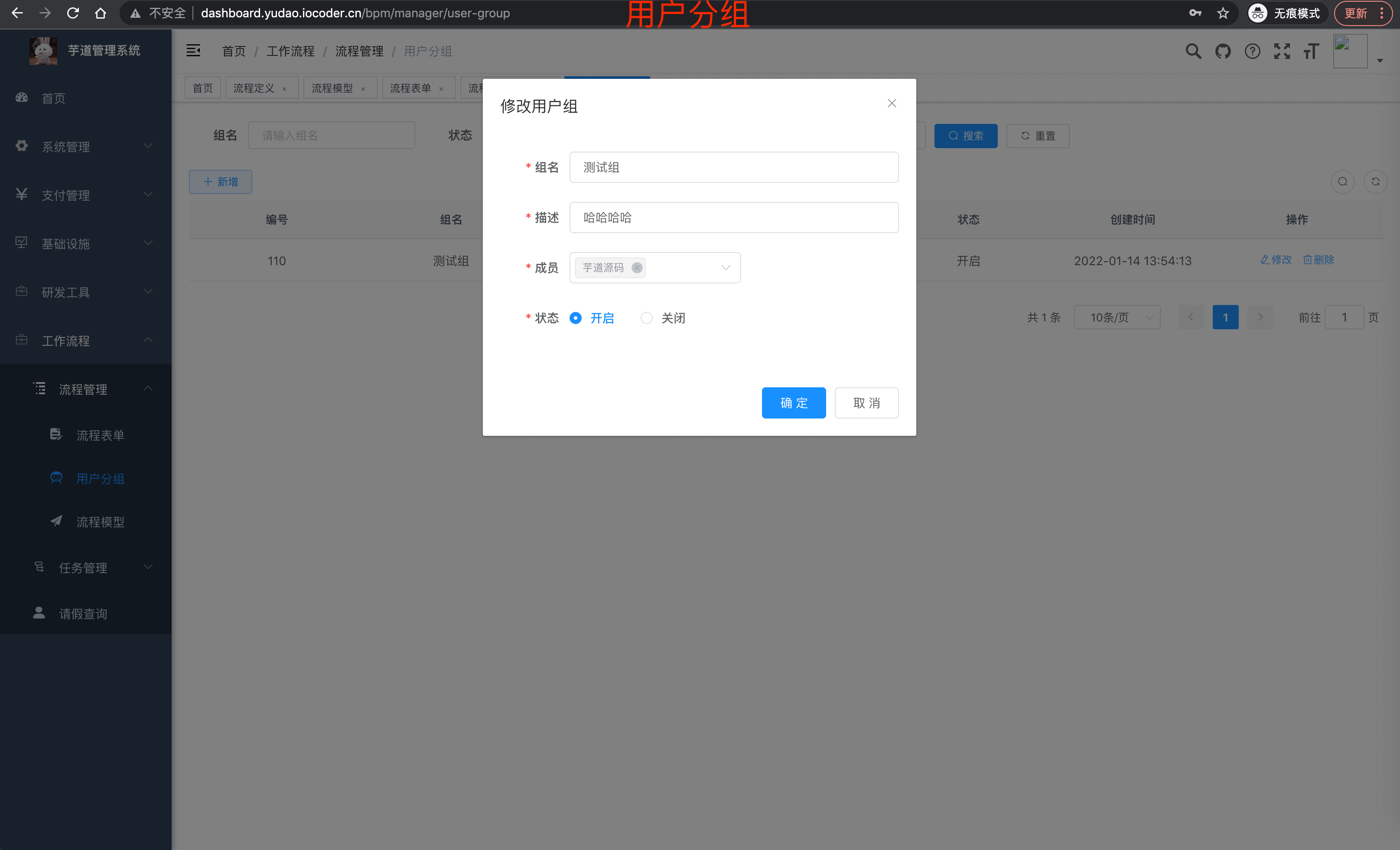Open the GitHub source link icon
Image resolution: width=1400 pixels, height=850 pixels.
pos(1223,51)
